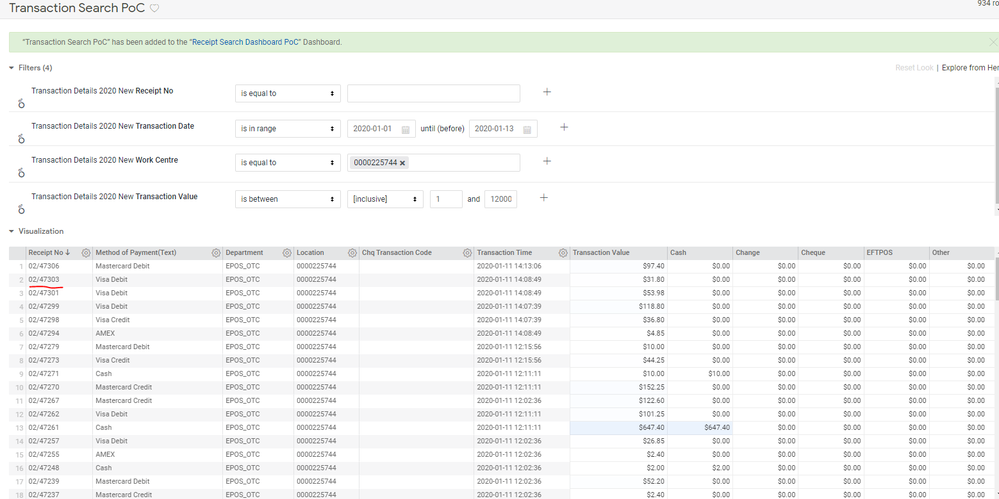Click the AMEX payment cell for receipt 02/47294
Screen dimensions: 999x499
tap(158, 334)
